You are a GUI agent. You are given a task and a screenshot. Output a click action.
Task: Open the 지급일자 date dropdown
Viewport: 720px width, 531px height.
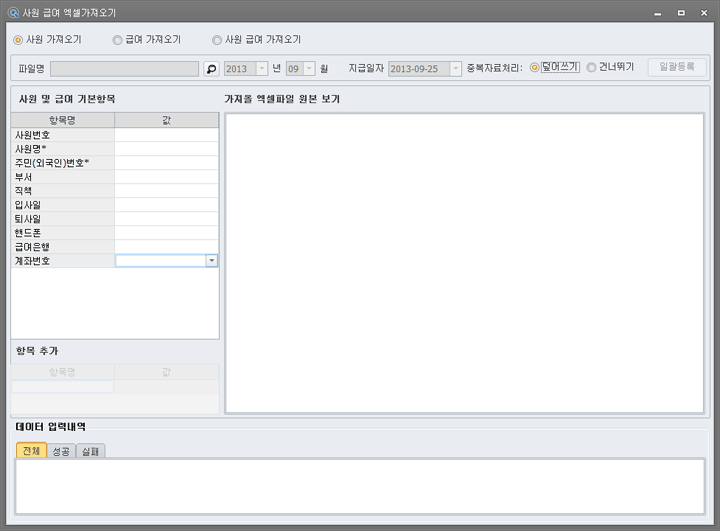[x=454, y=69]
